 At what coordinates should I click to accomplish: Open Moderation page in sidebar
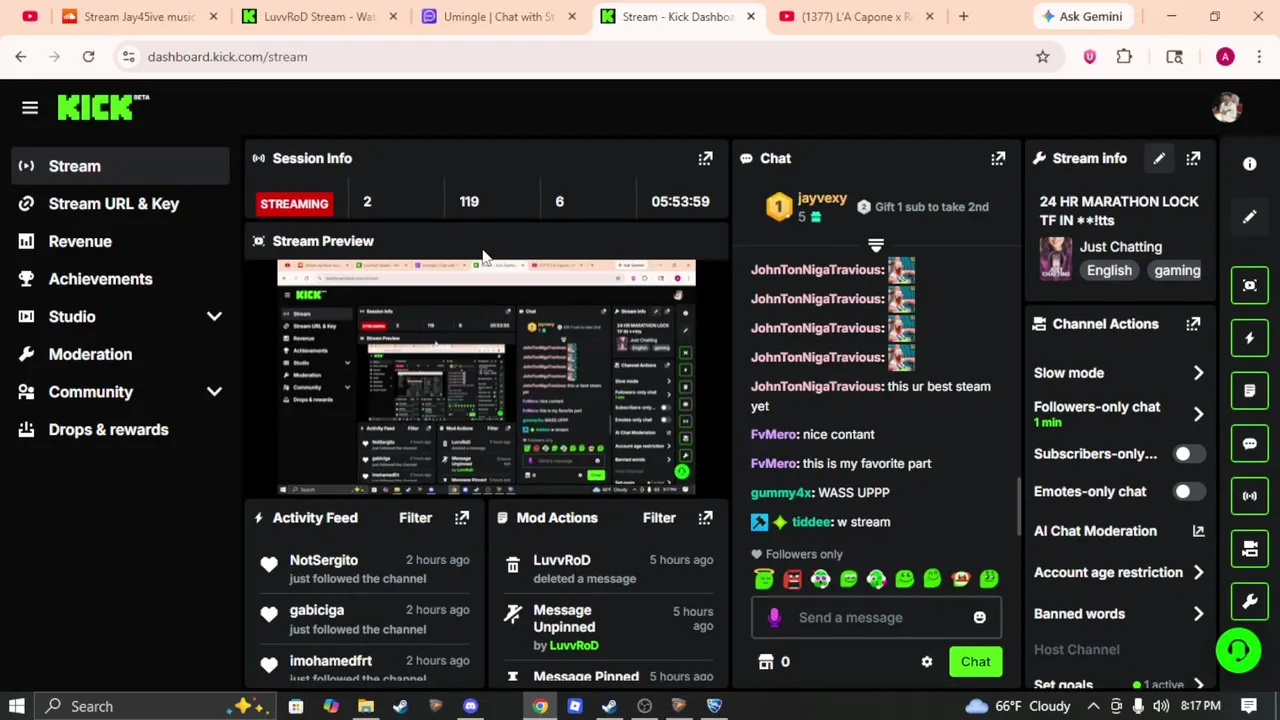[x=121, y=354]
